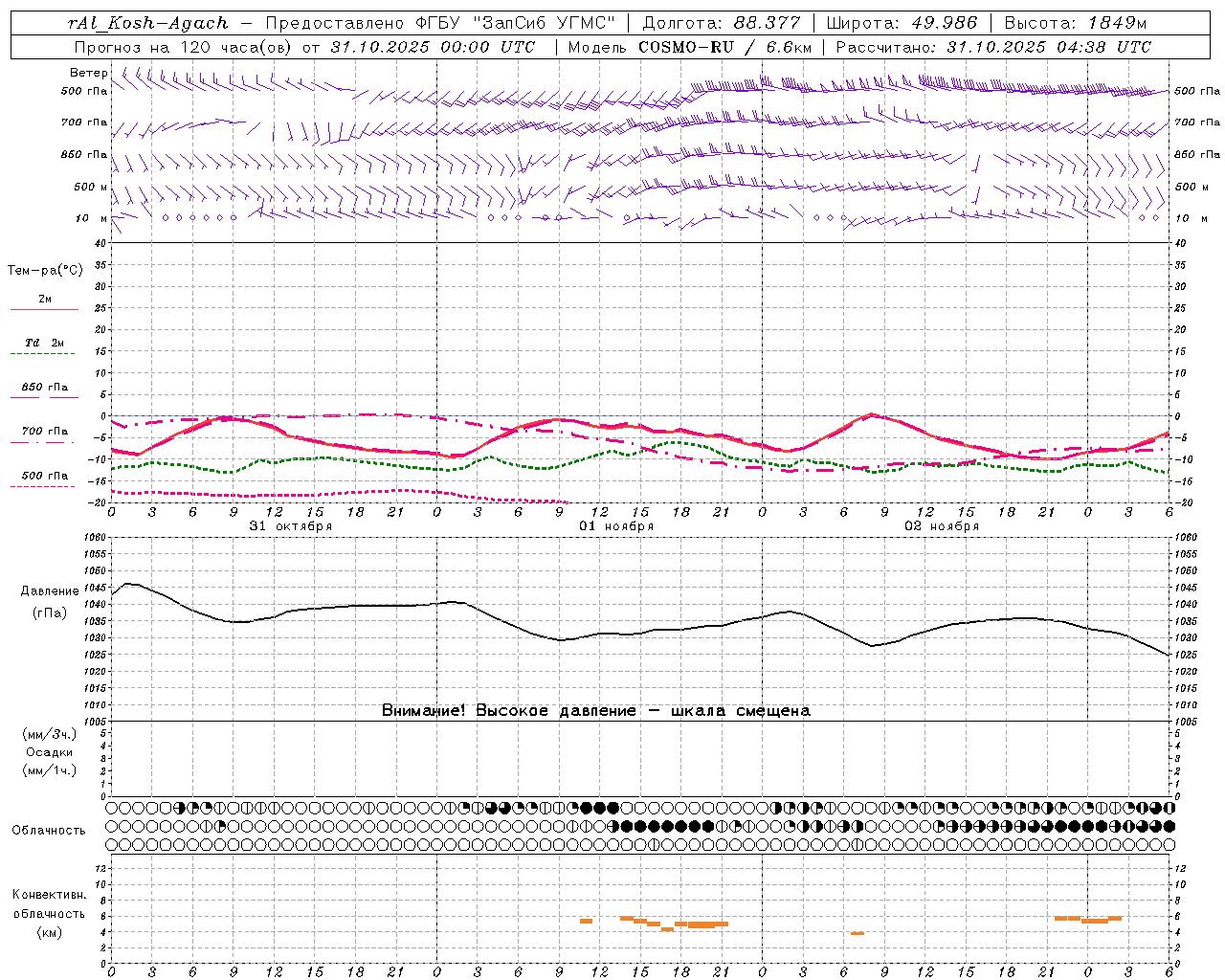
Task: Click the Конвективн. облачность label
Action: pos(49,904)
